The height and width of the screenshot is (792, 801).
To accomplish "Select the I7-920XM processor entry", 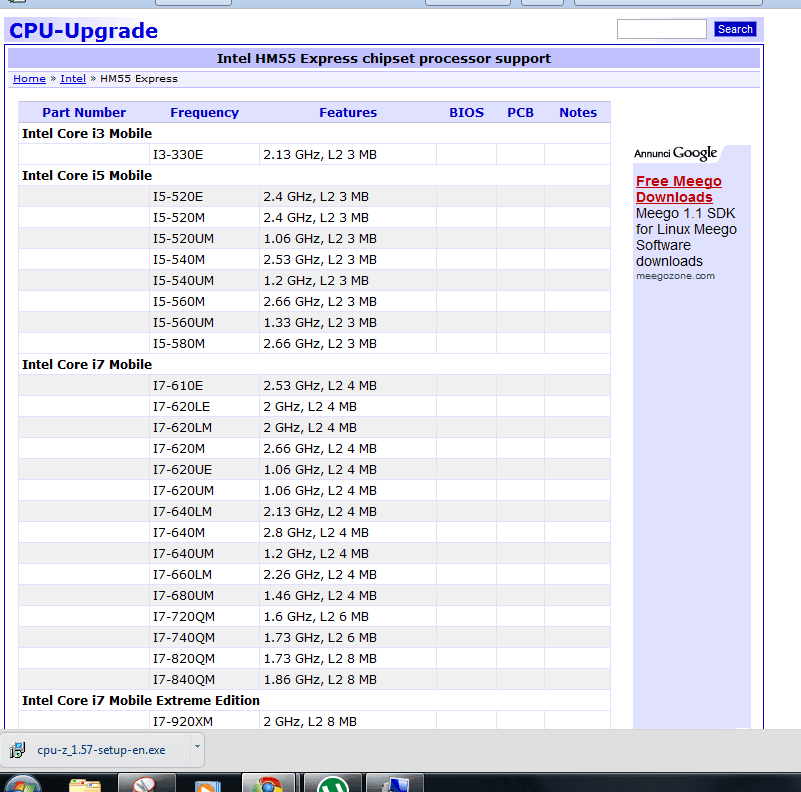I will tap(183, 721).
